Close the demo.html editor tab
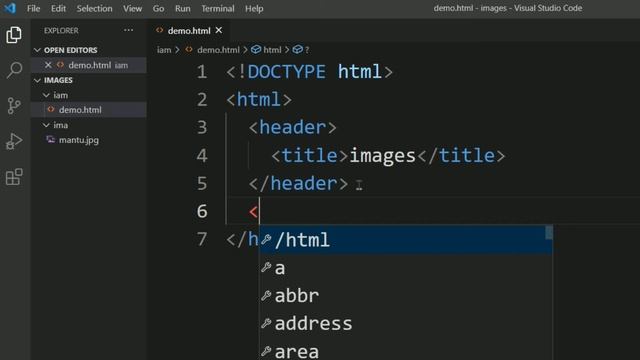This screenshot has height=360, width=640. pos(219,30)
